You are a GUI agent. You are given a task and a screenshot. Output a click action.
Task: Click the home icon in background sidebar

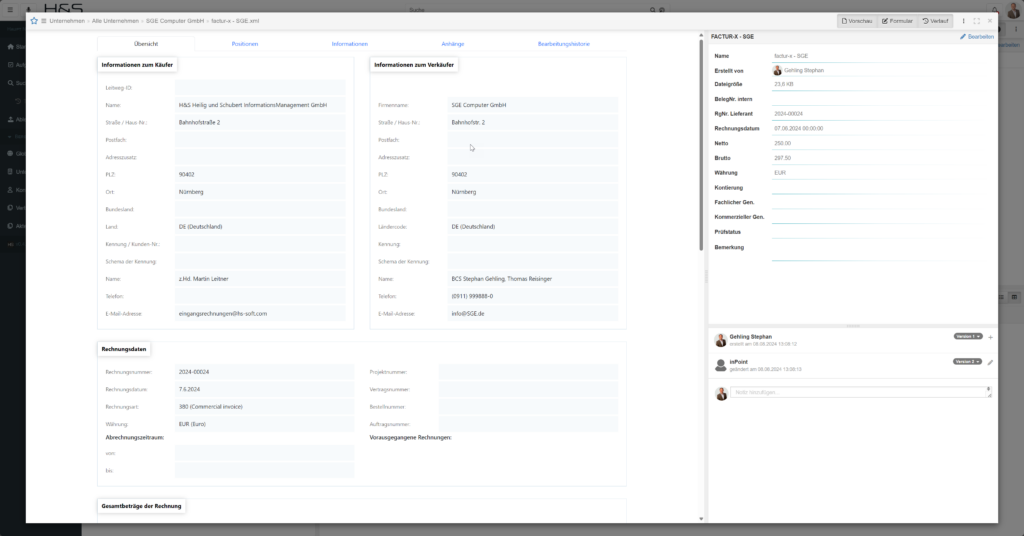10,47
